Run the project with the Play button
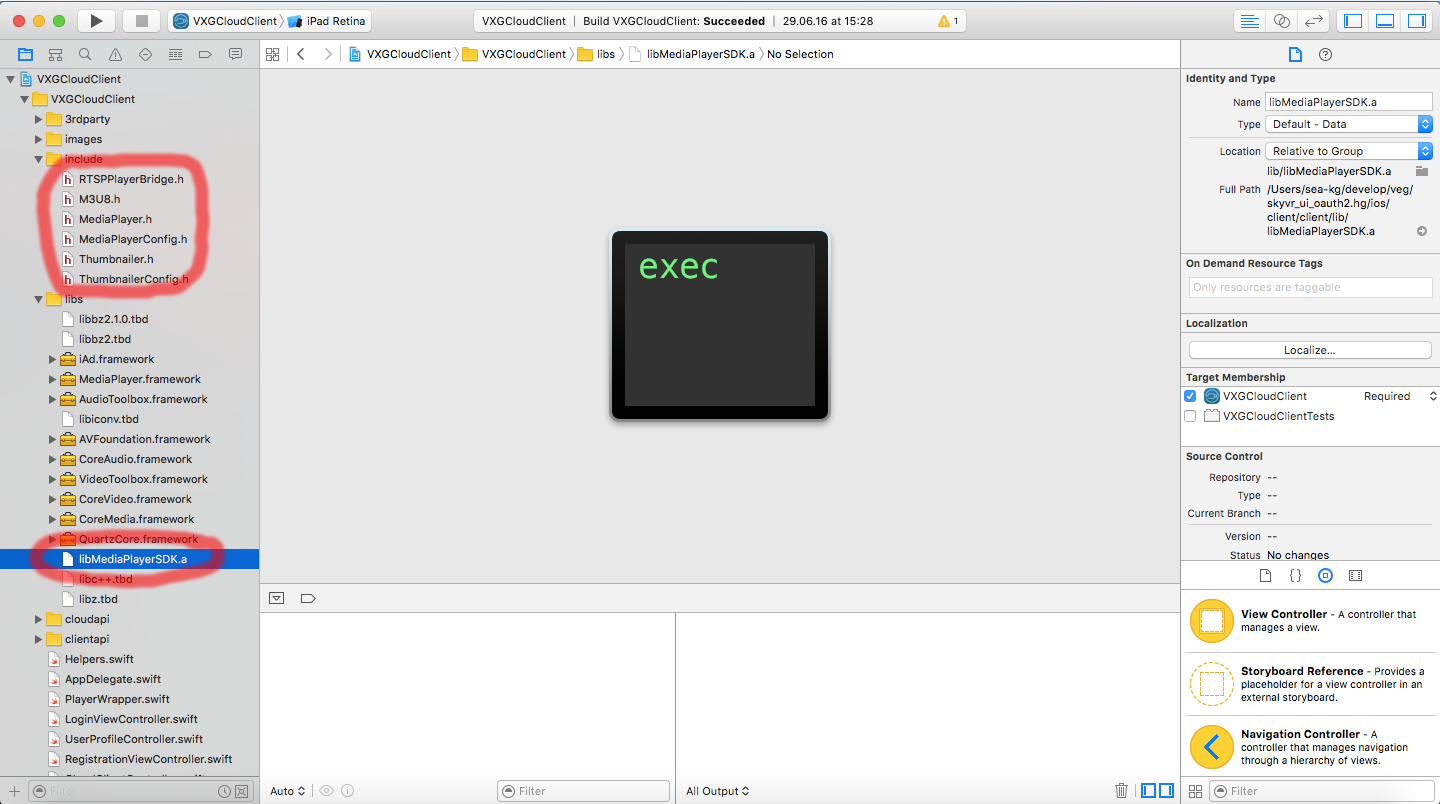 coord(96,21)
